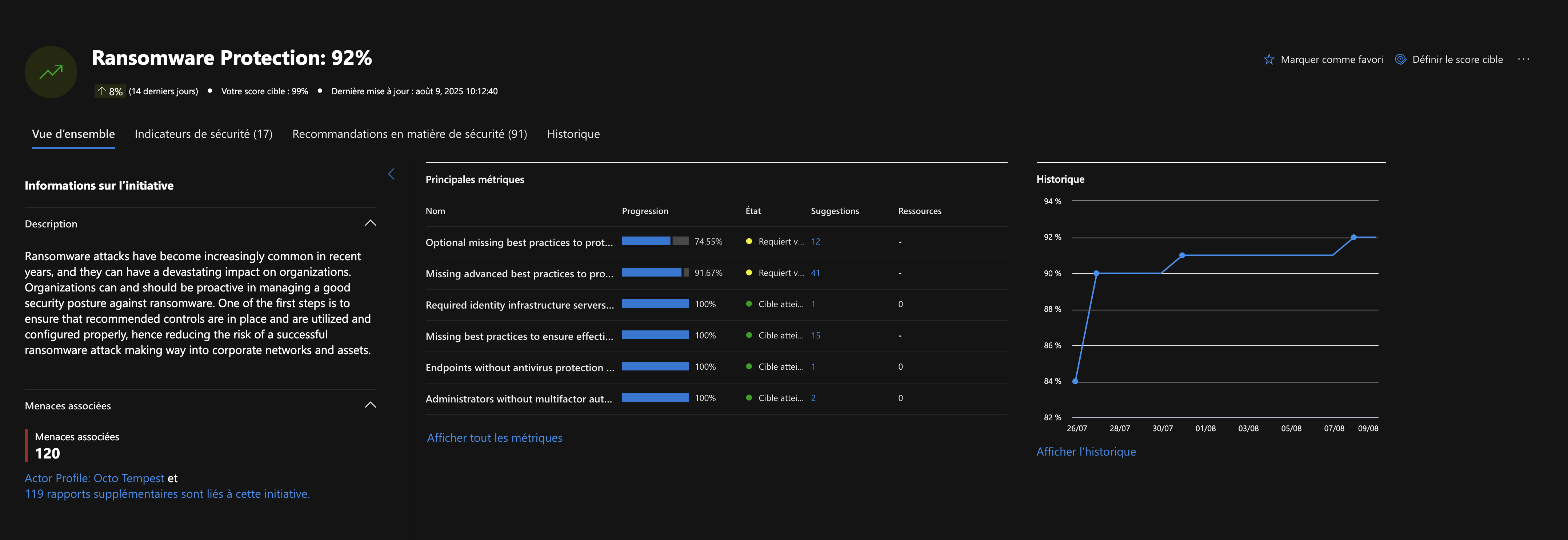1568x540 pixels.
Task: Click the target score icon
Action: [1400, 59]
